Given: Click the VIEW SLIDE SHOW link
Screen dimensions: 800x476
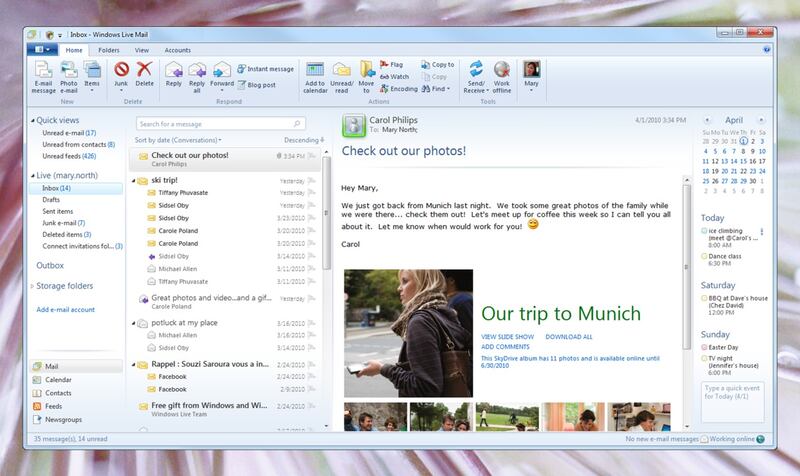Looking at the screenshot, I should click(507, 337).
